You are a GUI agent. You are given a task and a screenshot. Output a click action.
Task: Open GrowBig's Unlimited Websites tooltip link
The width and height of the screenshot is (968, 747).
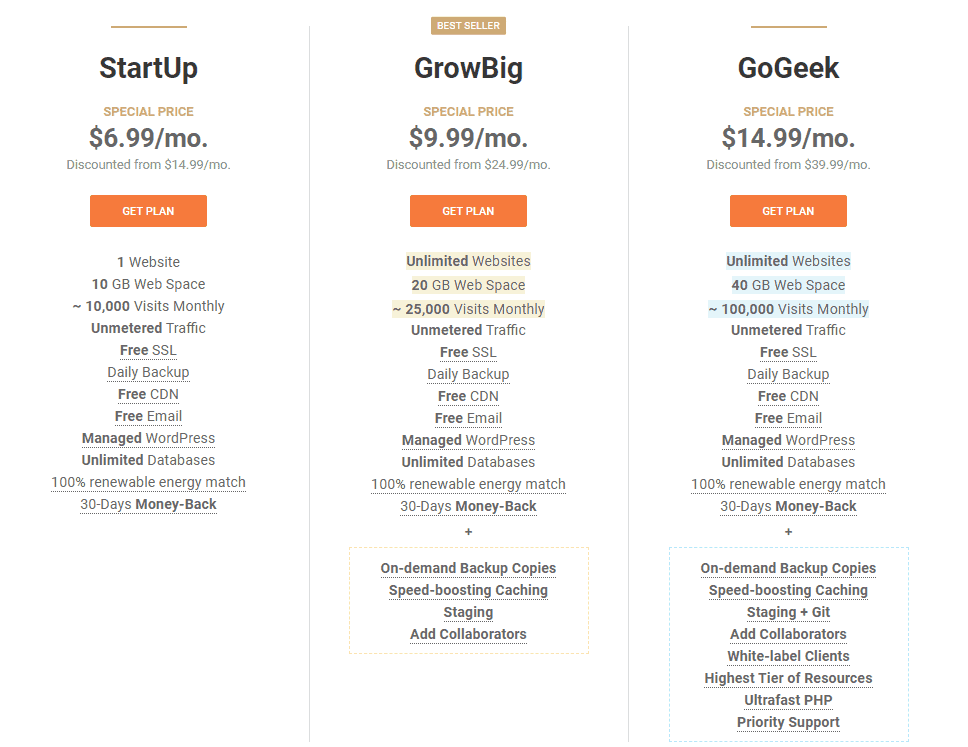coord(468,261)
